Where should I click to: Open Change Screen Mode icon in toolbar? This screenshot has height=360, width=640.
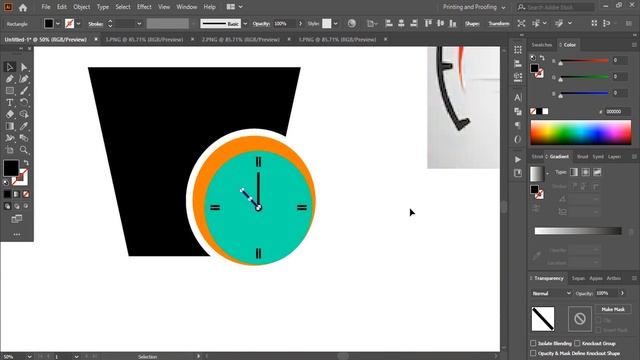click(17, 219)
